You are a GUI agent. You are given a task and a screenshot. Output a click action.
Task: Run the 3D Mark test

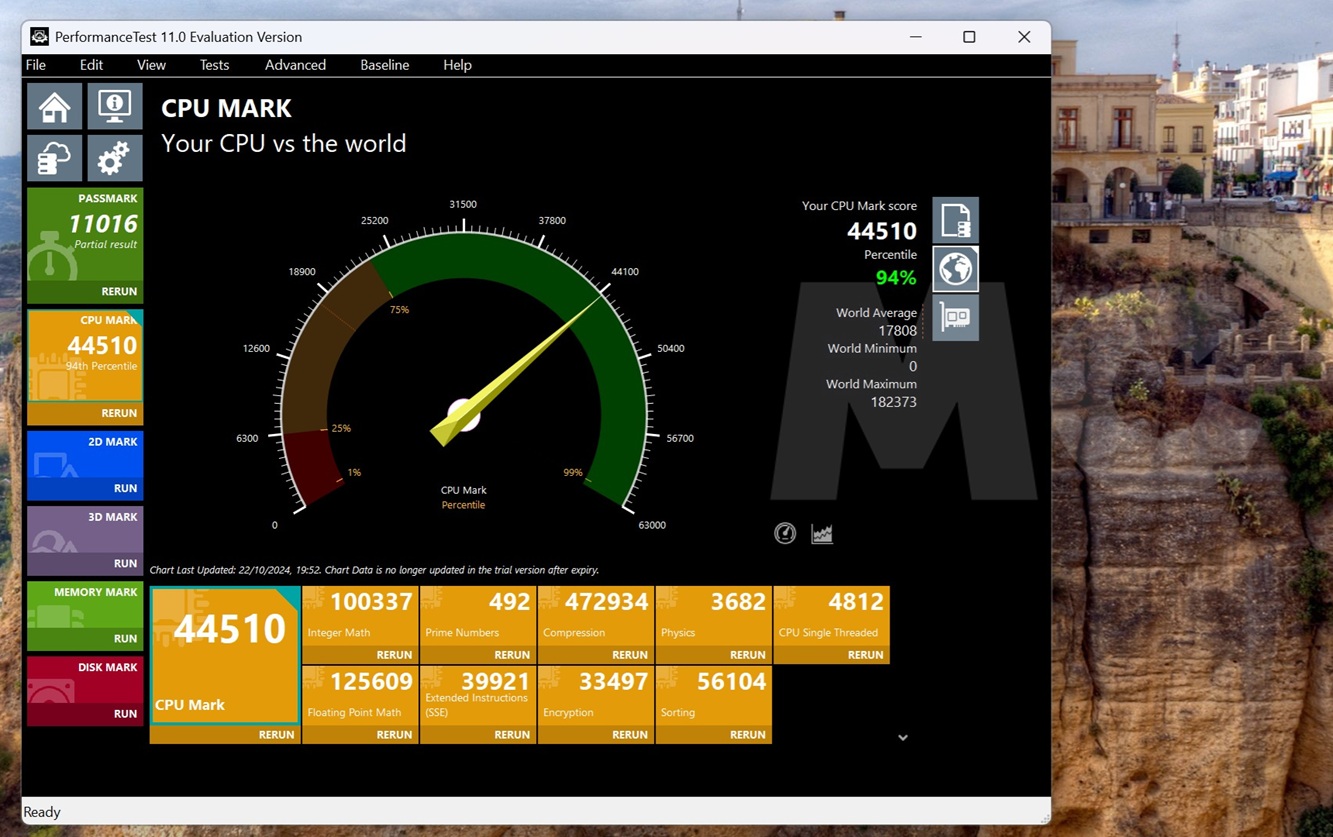pyautogui.click(x=125, y=563)
